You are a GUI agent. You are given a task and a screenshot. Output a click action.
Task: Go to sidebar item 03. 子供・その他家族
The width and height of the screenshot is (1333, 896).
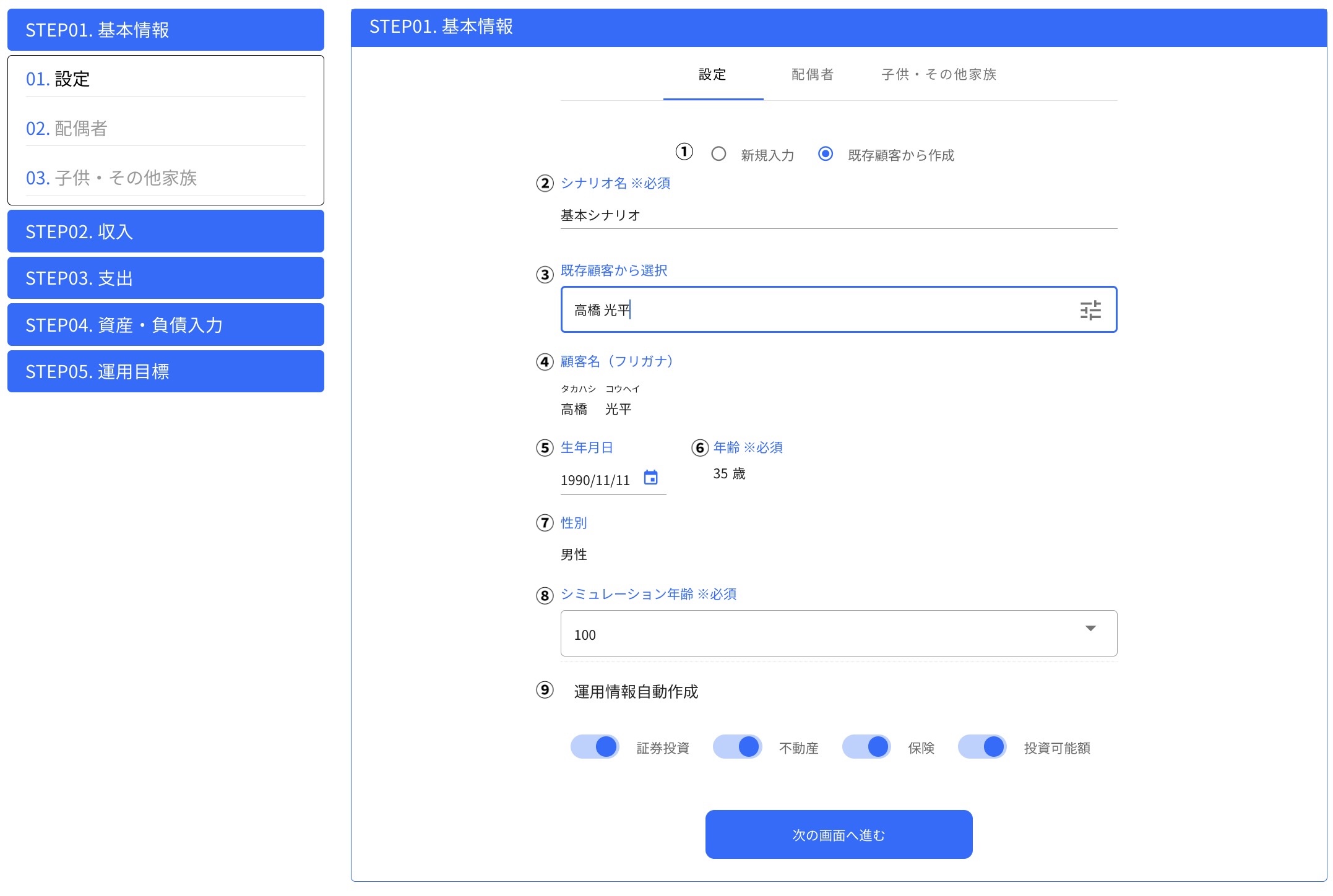[166, 178]
